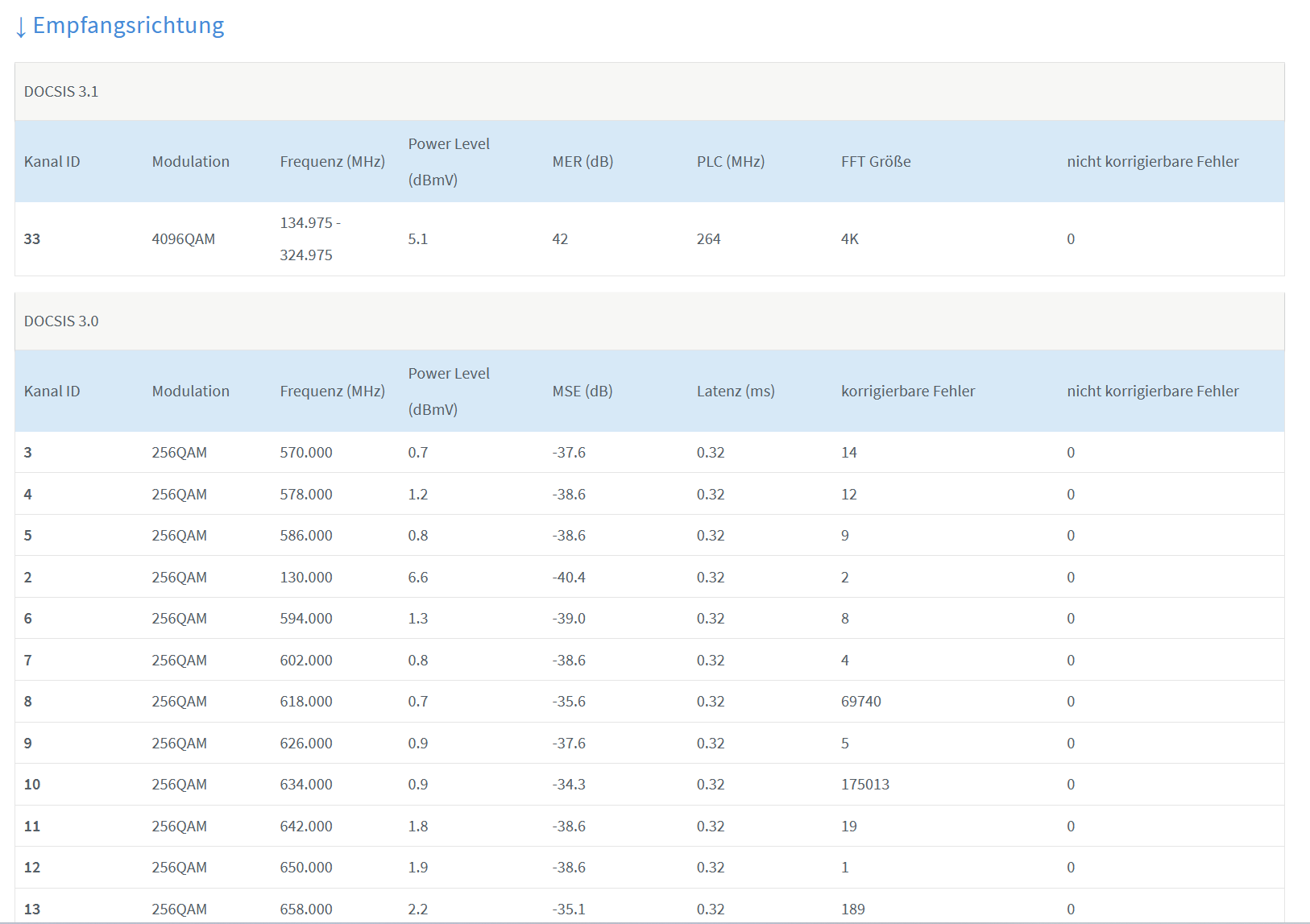Click power level value 6.6
Image resolution: width=1310 pixels, height=924 pixels.
pos(418,577)
